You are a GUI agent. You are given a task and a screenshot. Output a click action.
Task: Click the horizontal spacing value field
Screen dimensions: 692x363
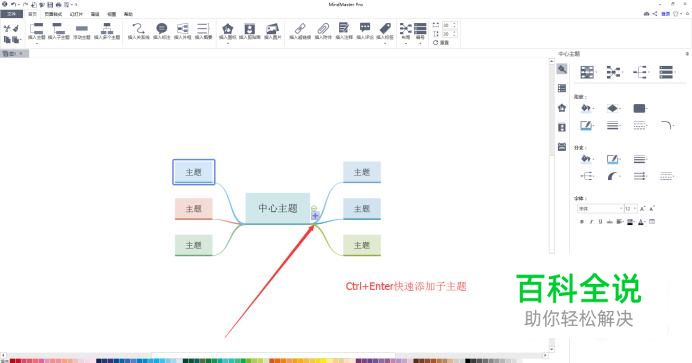(x=447, y=25)
